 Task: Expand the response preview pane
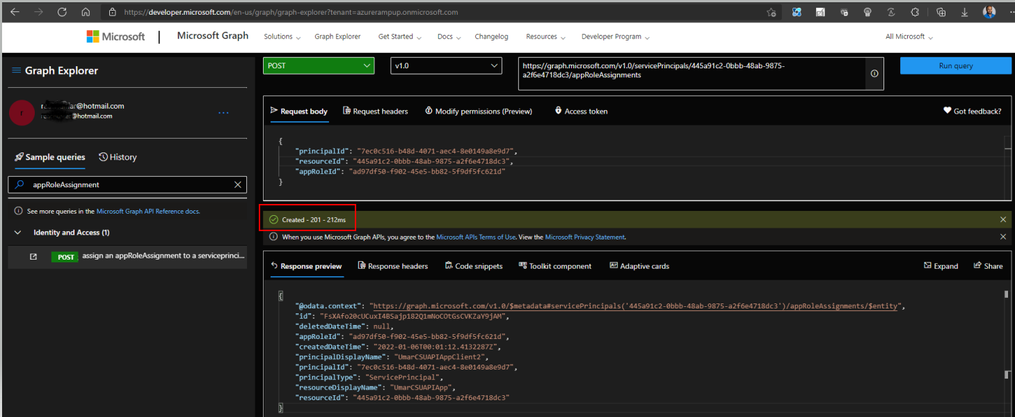(941, 266)
